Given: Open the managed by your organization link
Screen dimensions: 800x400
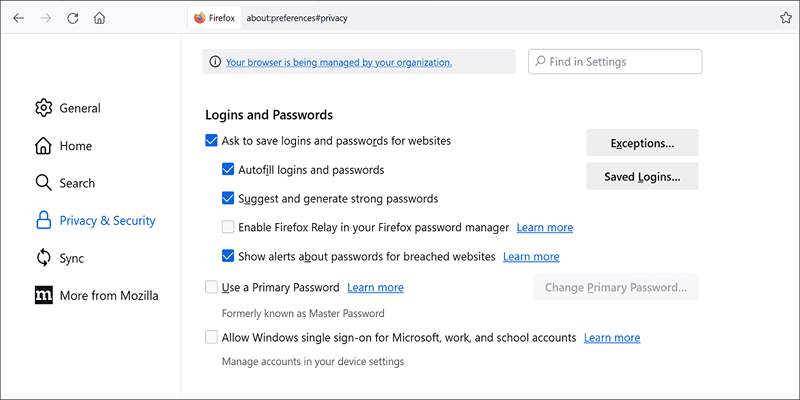Looking at the screenshot, I should click(x=338, y=62).
